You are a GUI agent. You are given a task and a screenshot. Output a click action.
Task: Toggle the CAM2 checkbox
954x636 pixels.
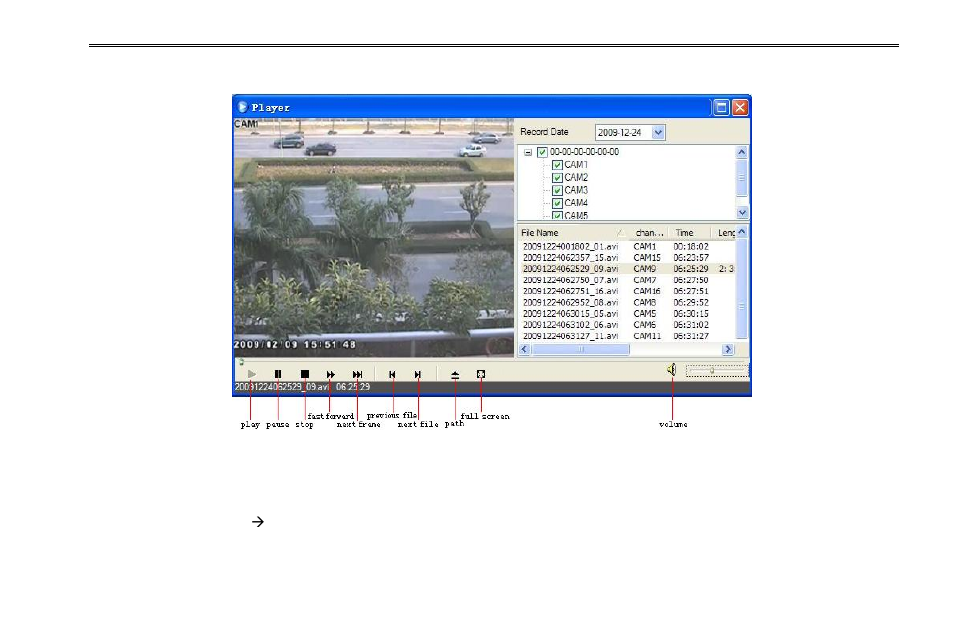(x=557, y=178)
